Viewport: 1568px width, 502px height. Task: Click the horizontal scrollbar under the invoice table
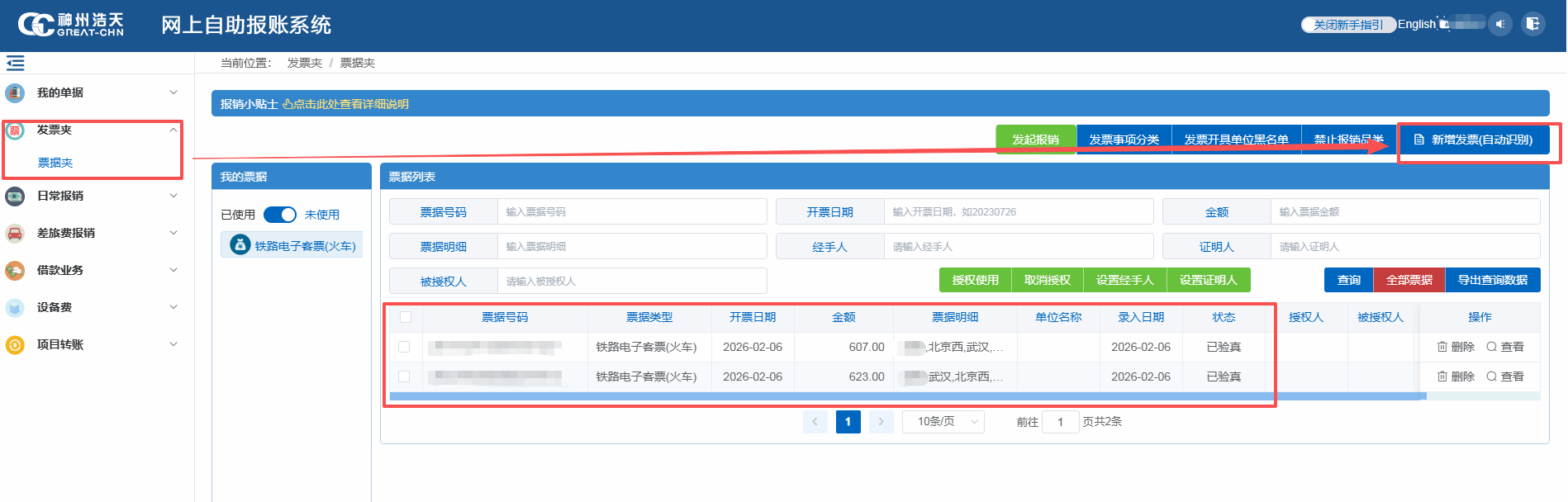tap(907, 396)
